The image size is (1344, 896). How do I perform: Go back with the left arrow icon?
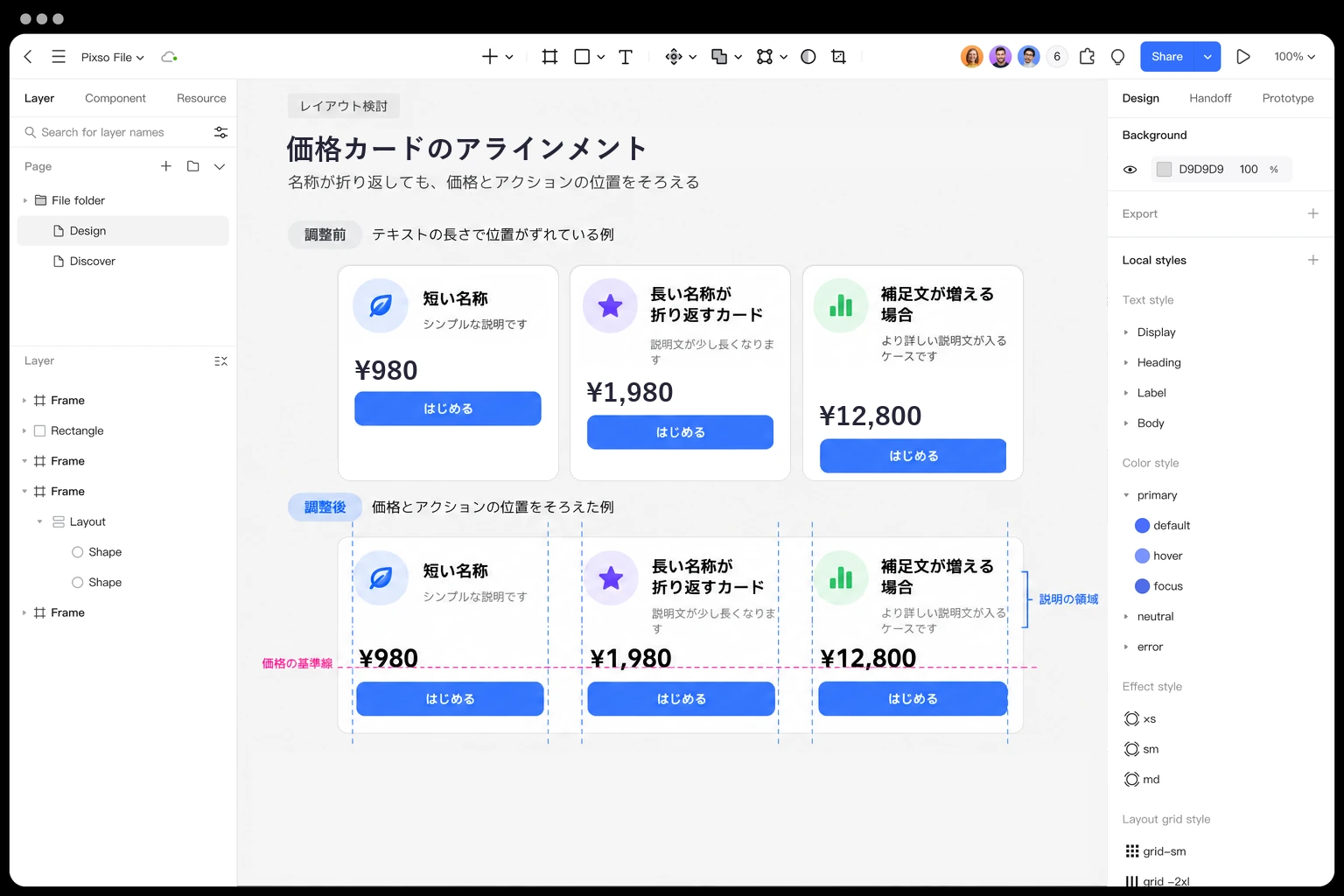click(28, 57)
